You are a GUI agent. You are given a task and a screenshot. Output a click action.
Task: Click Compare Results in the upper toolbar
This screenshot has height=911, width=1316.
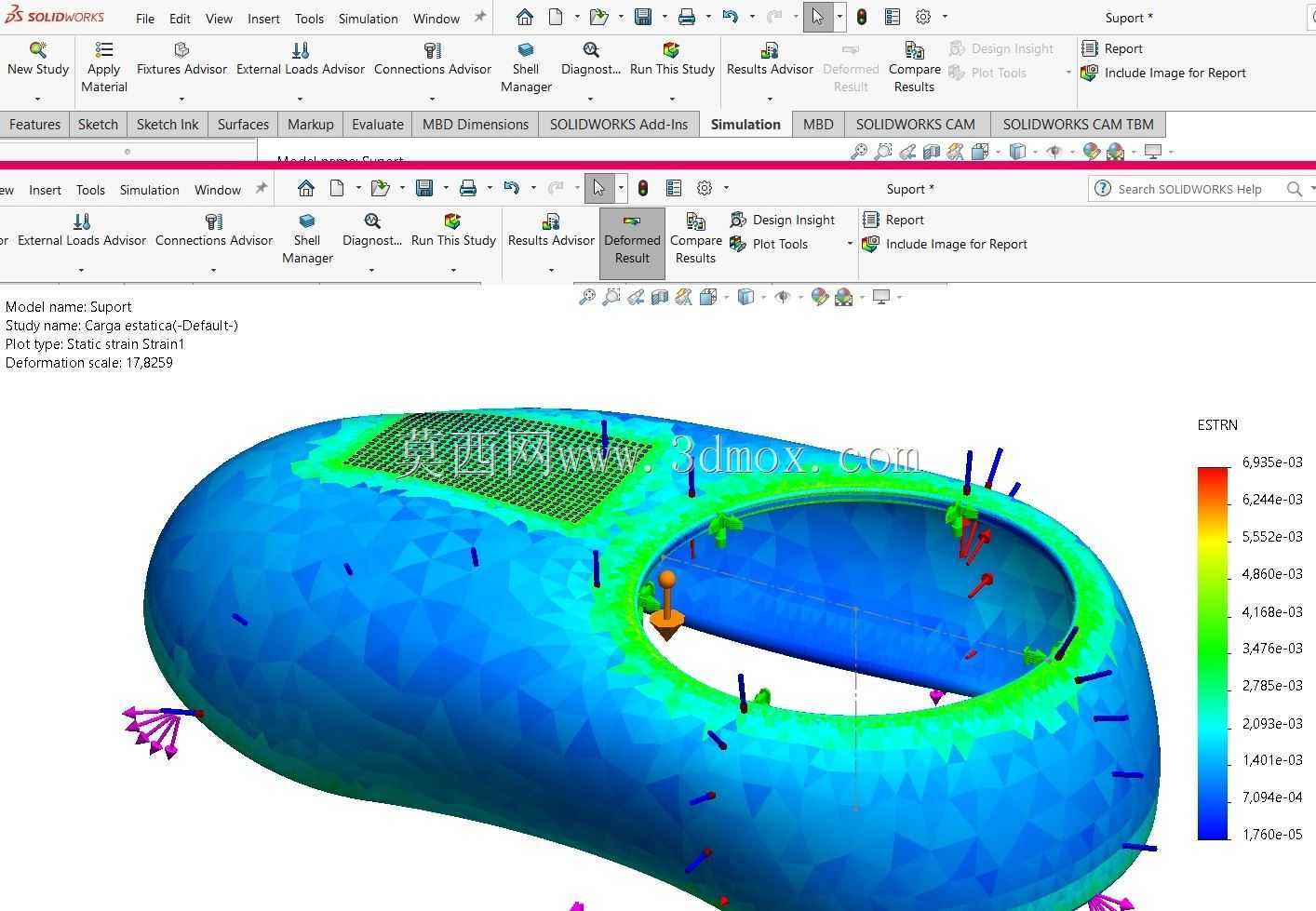[x=915, y=67]
